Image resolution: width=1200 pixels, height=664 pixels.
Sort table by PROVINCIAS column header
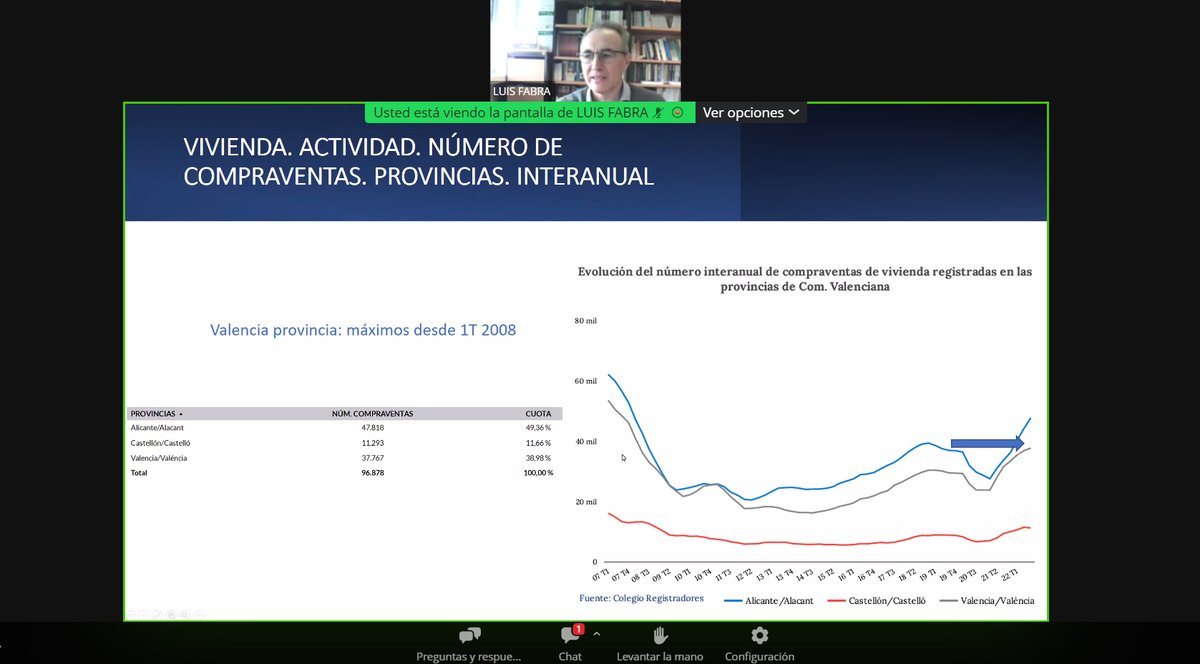(x=156, y=413)
